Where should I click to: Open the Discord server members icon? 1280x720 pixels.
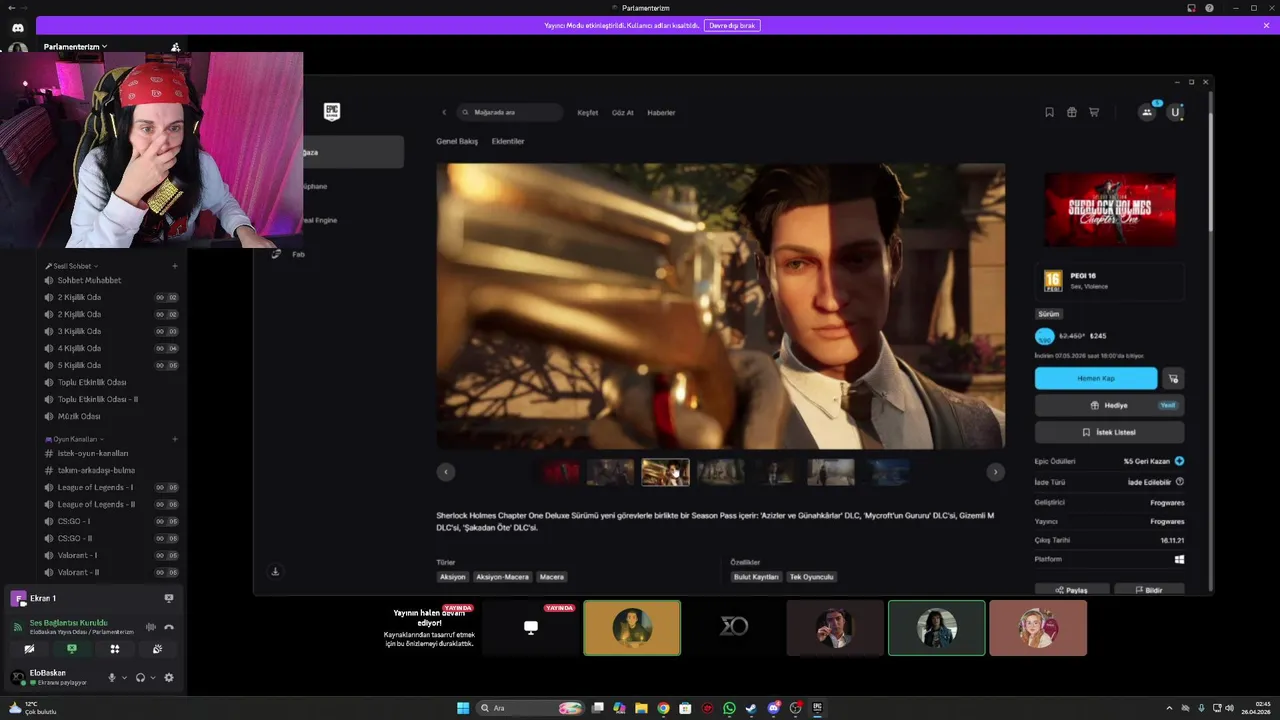click(x=176, y=47)
